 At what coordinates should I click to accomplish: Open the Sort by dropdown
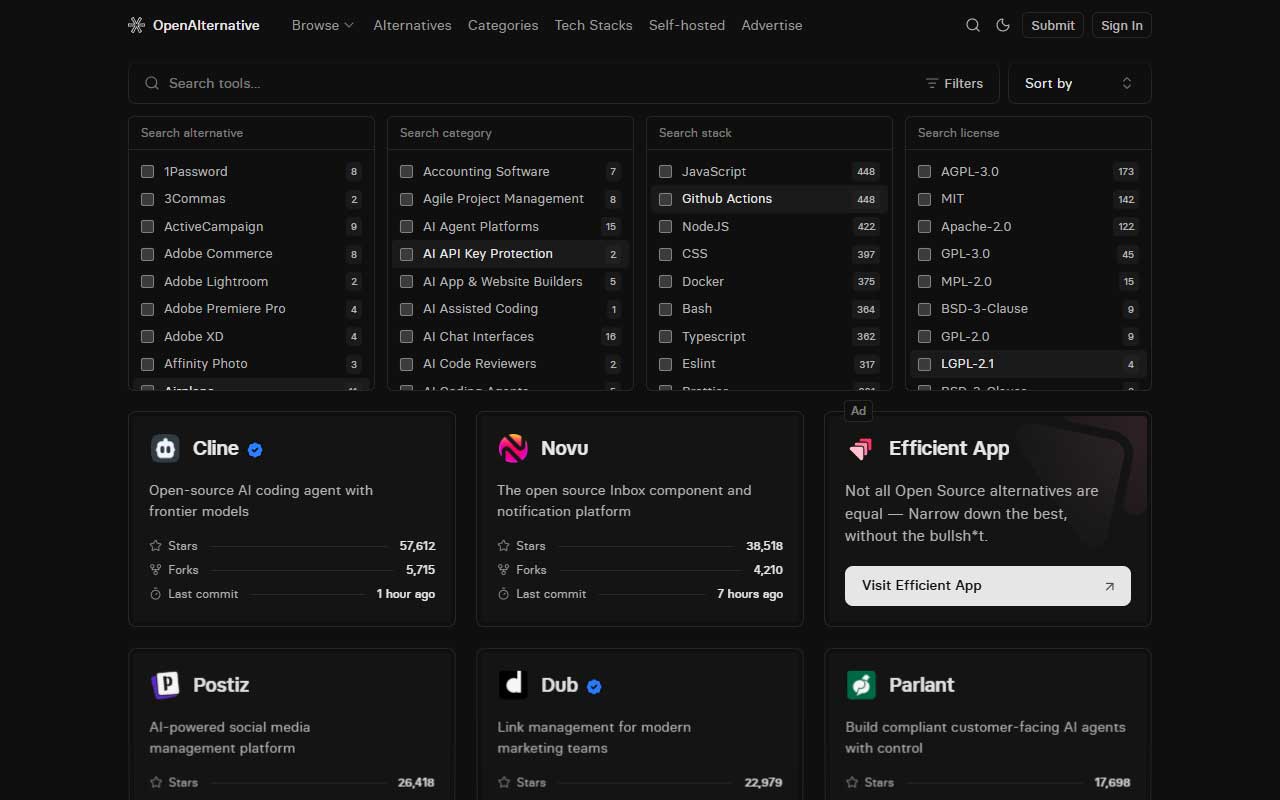point(1080,83)
